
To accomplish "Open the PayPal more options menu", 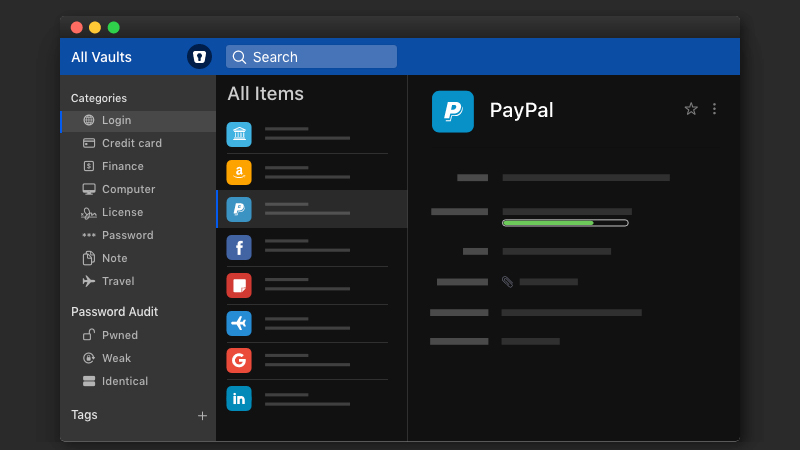I will [714, 109].
